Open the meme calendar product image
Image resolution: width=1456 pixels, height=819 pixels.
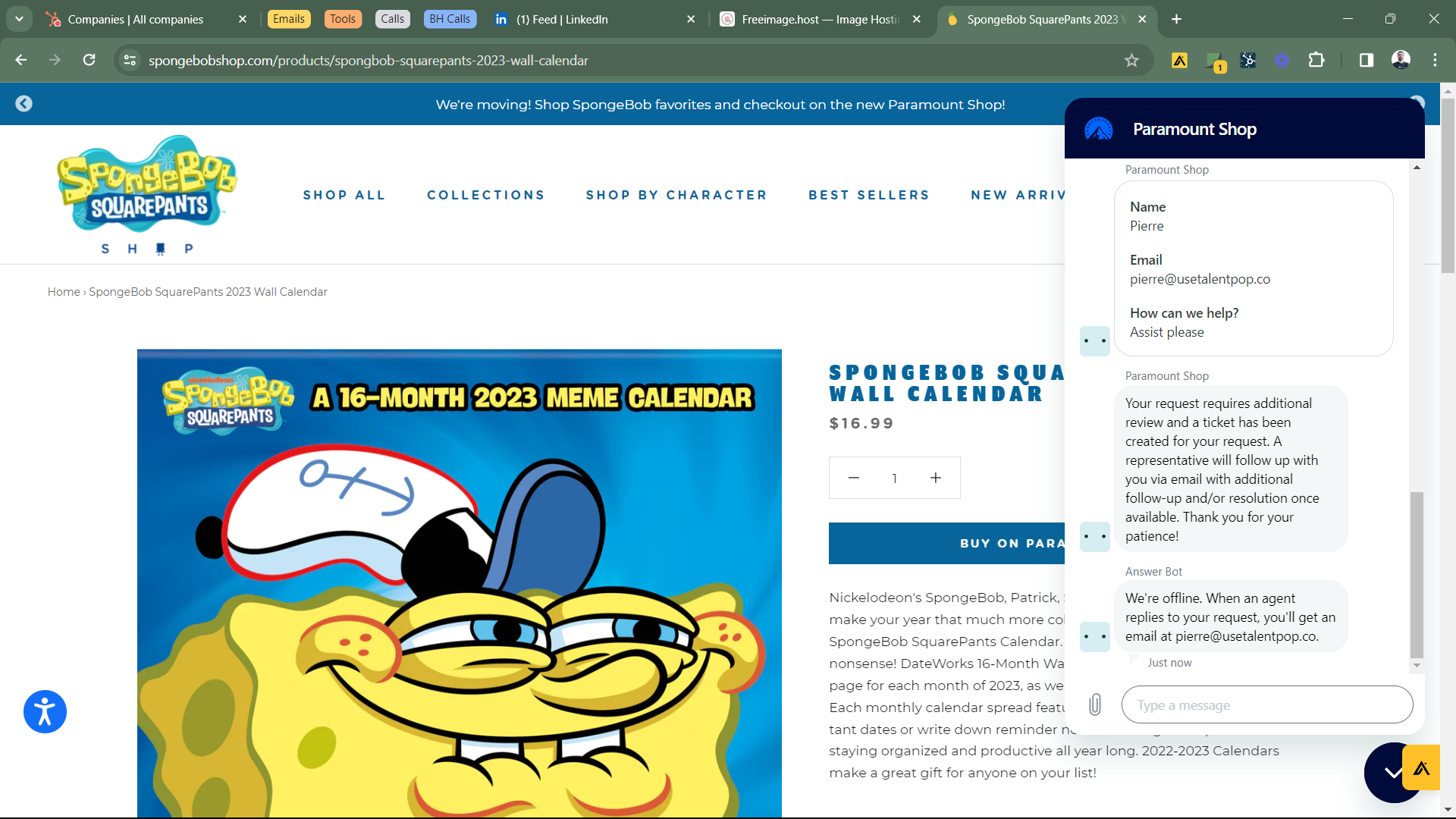(x=460, y=583)
